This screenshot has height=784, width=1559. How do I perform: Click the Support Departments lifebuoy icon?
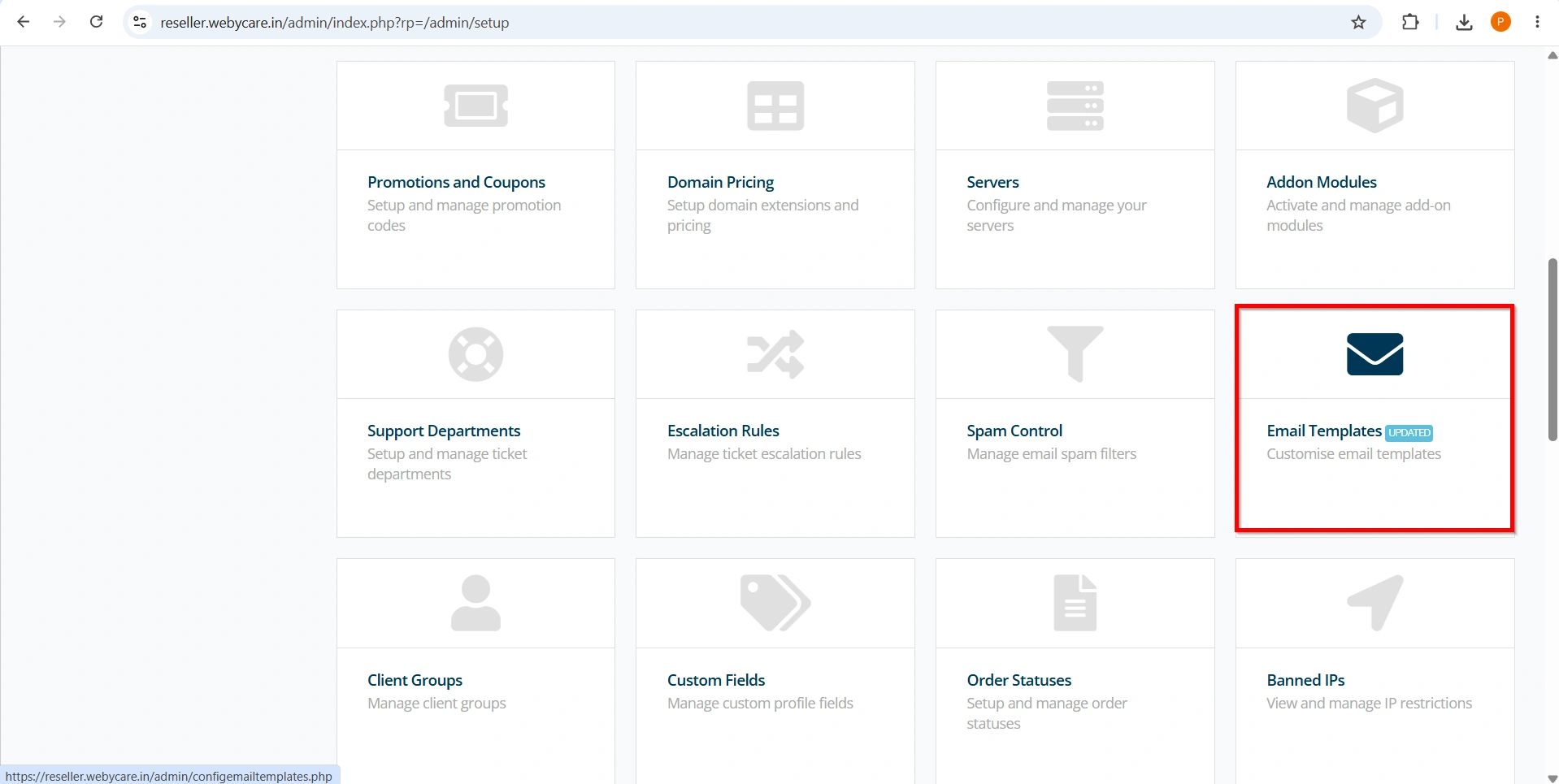476,354
